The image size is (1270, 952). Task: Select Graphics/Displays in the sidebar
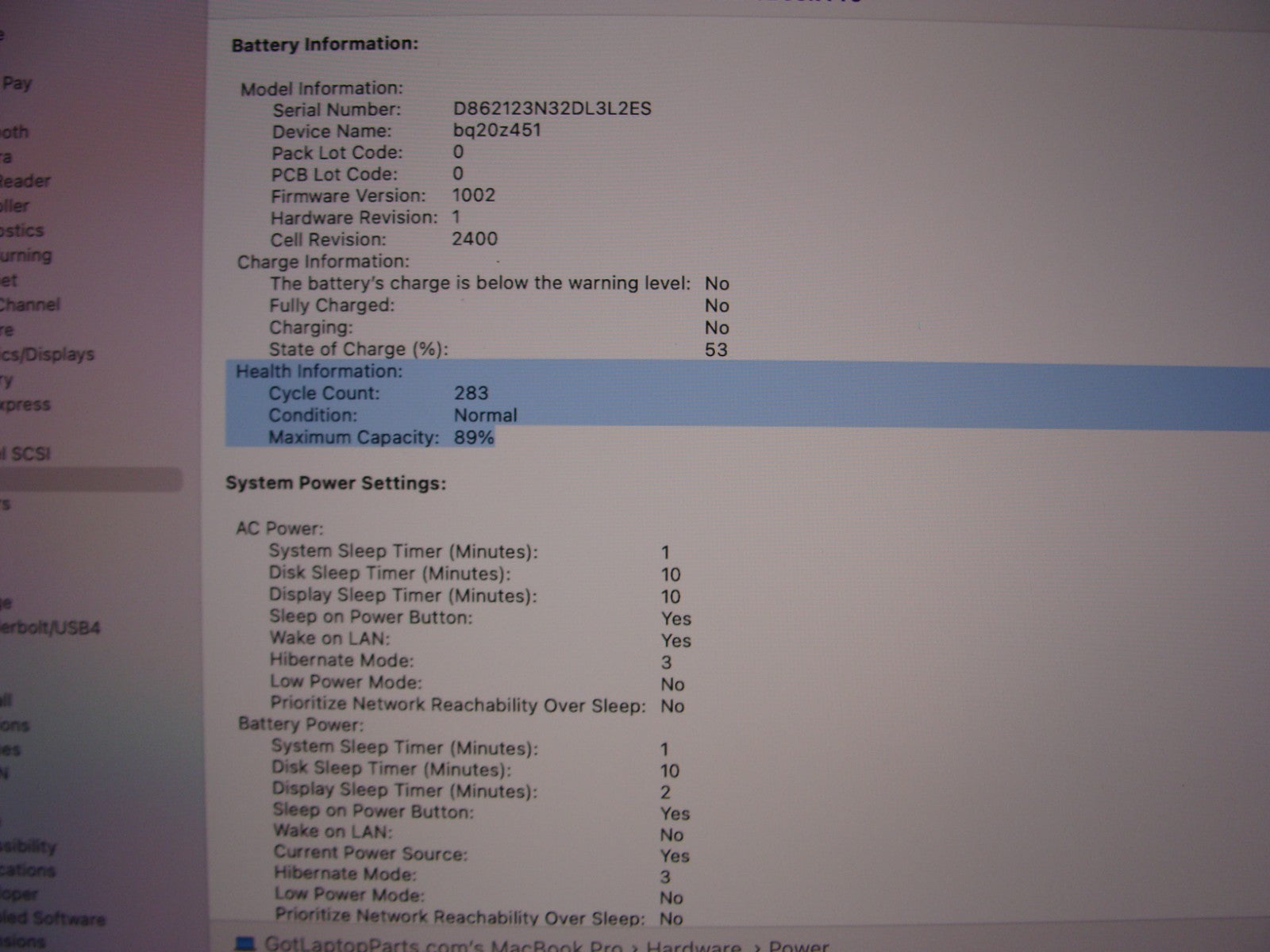(46, 355)
